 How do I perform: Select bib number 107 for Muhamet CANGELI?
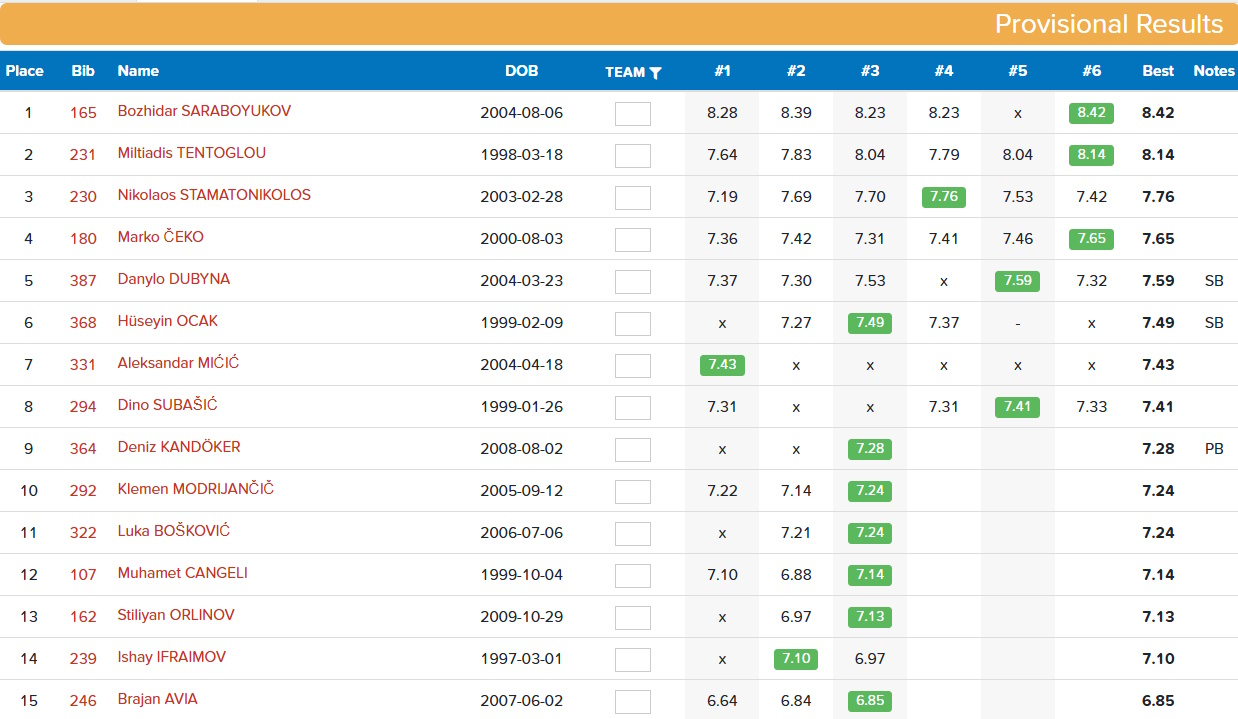(x=83, y=575)
